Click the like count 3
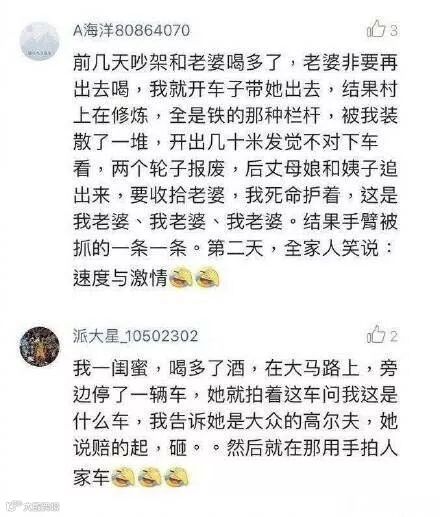 pos(394,31)
